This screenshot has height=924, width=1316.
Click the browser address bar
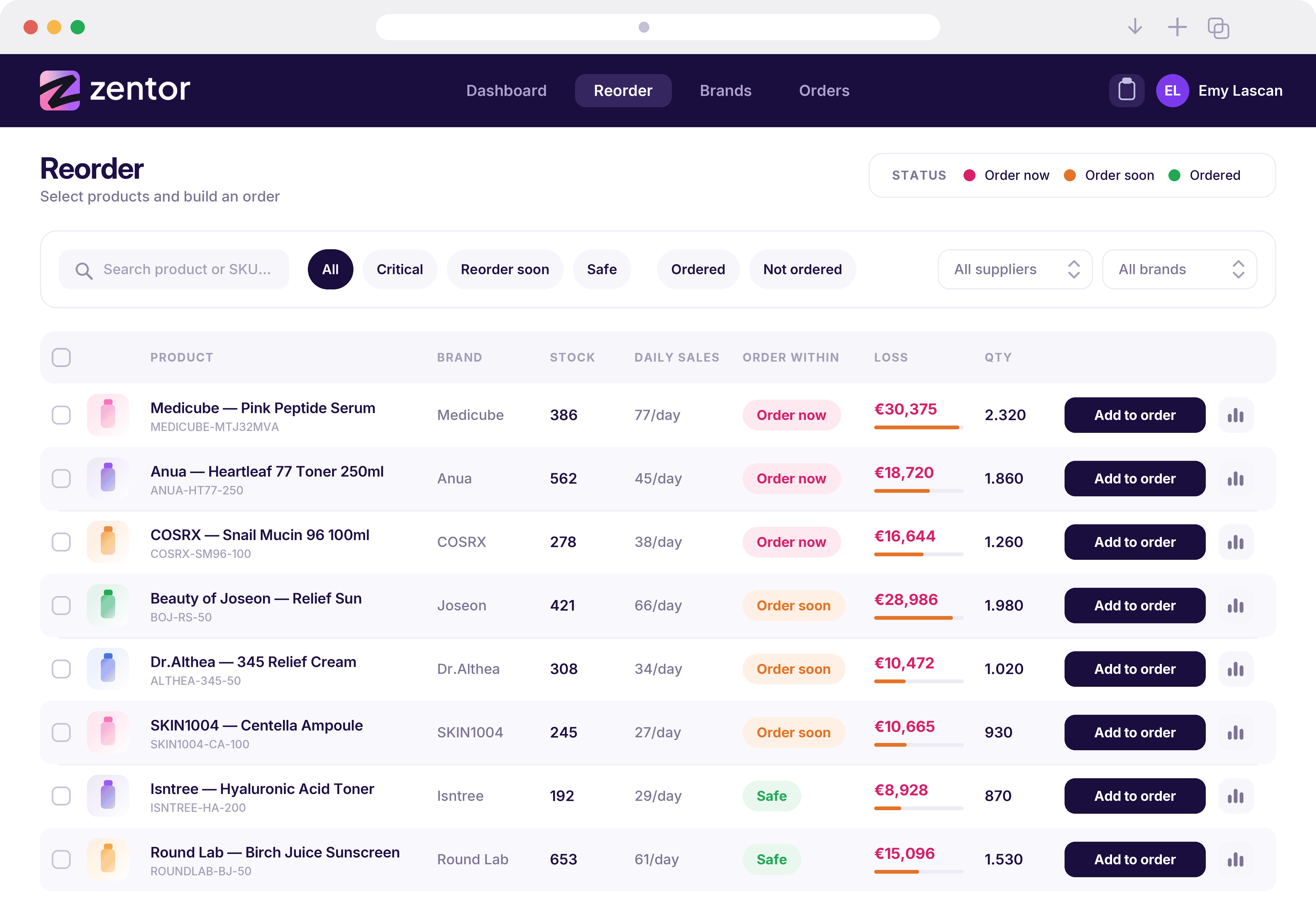pyautogui.click(x=658, y=27)
